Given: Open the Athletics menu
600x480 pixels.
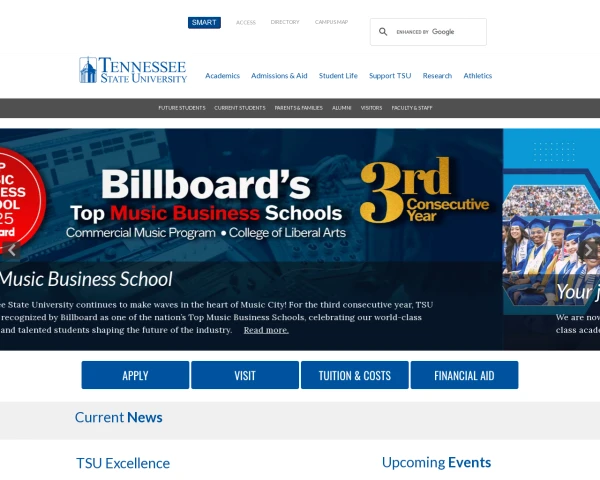Looking at the screenshot, I should 478,76.
